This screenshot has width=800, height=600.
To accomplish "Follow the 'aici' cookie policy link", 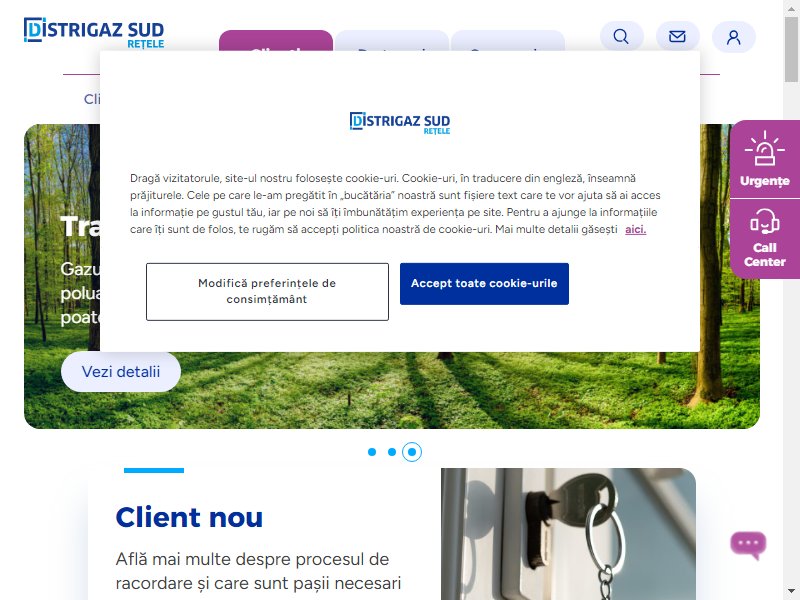I will tap(636, 230).
